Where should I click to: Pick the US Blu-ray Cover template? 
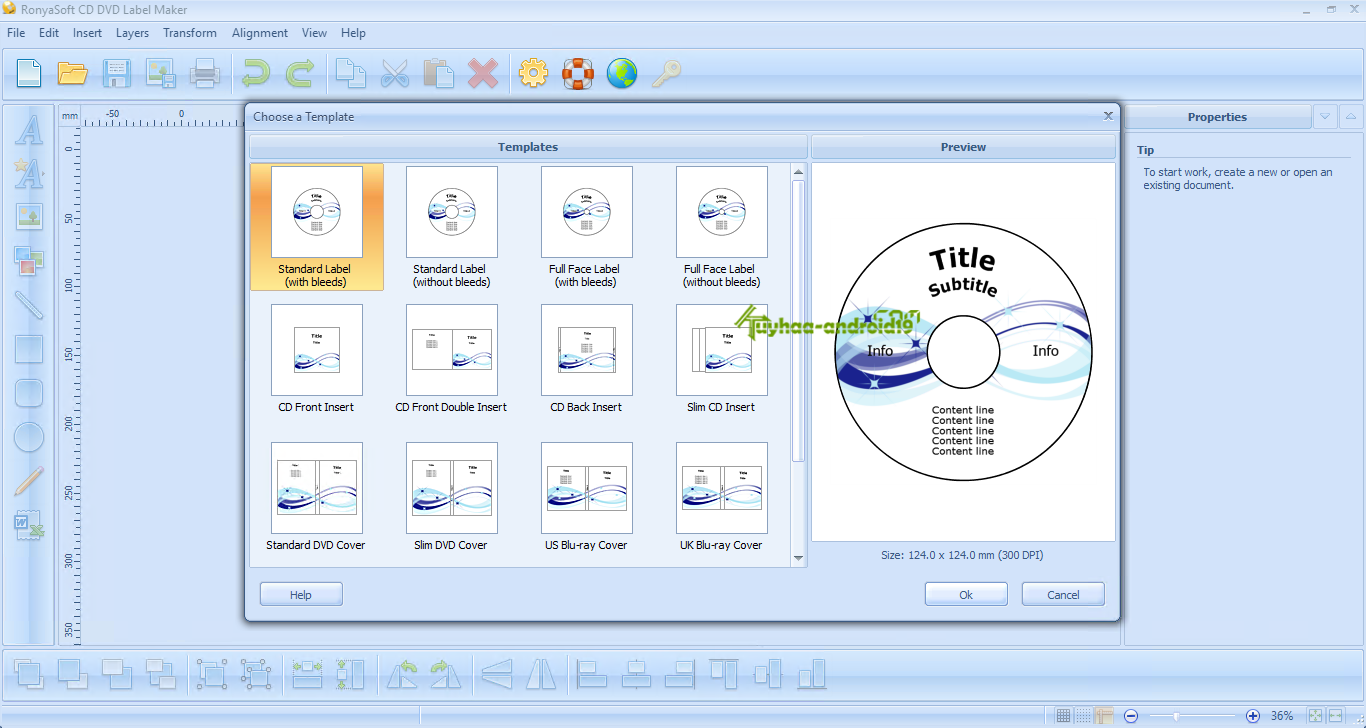click(x=587, y=497)
